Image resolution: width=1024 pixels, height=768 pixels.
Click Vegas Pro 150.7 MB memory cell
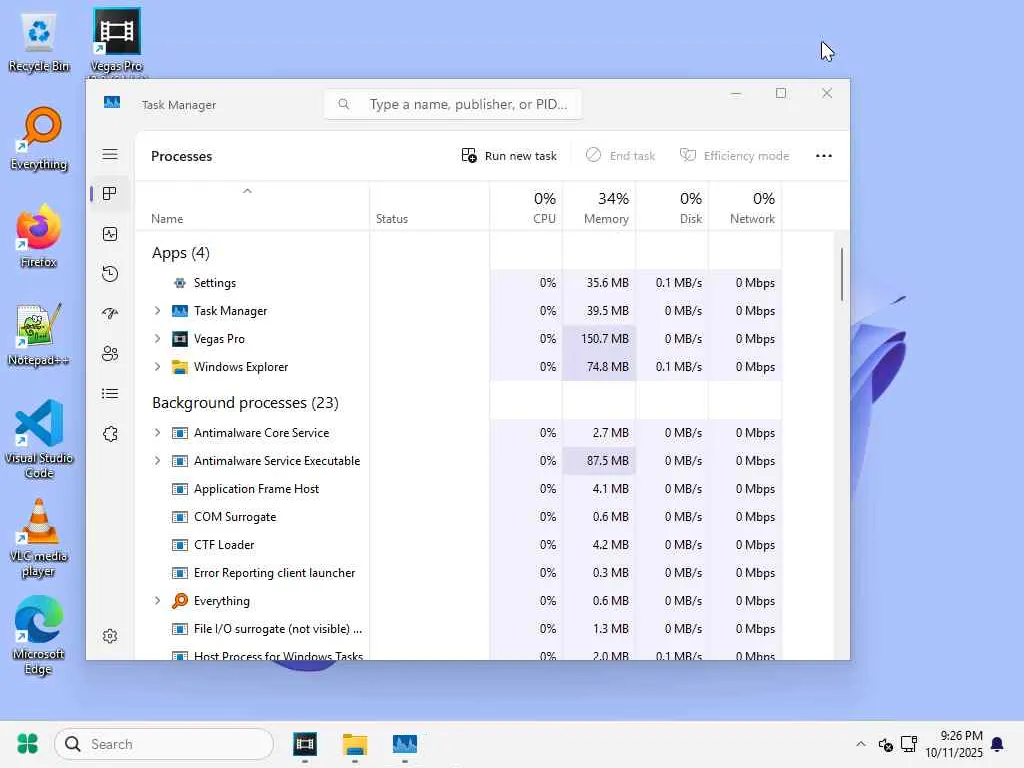599,339
